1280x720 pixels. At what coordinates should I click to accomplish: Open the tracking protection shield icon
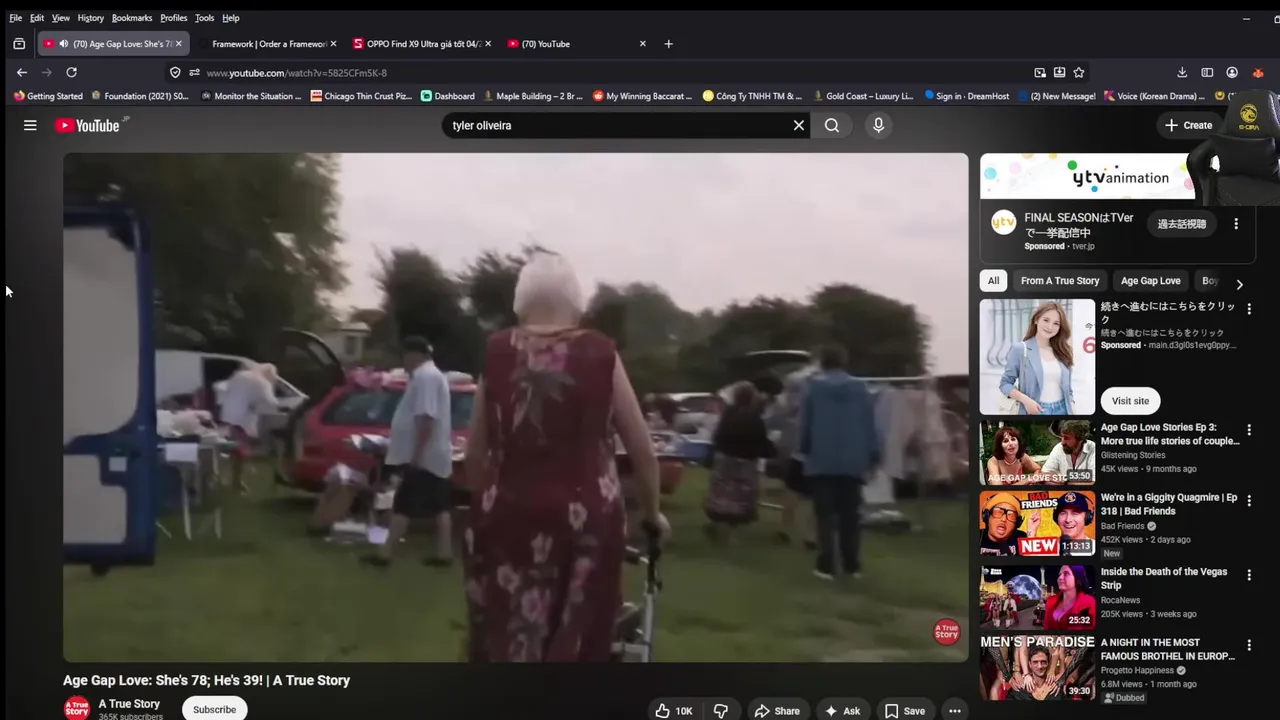[175, 72]
